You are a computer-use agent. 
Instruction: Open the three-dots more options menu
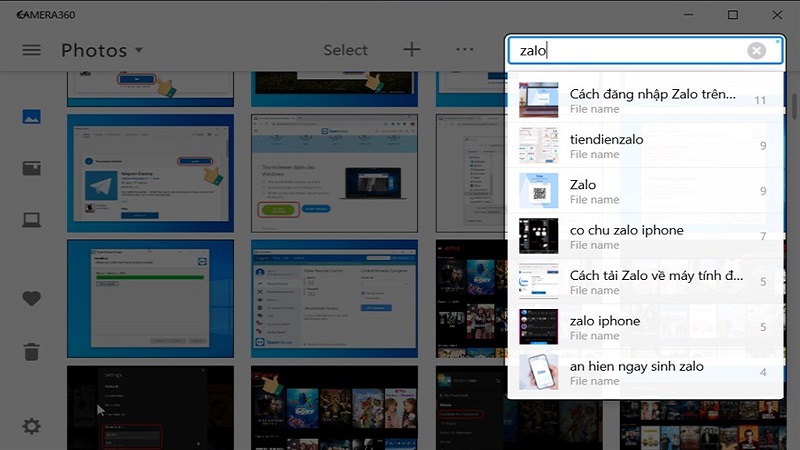click(x=465, y=50)
